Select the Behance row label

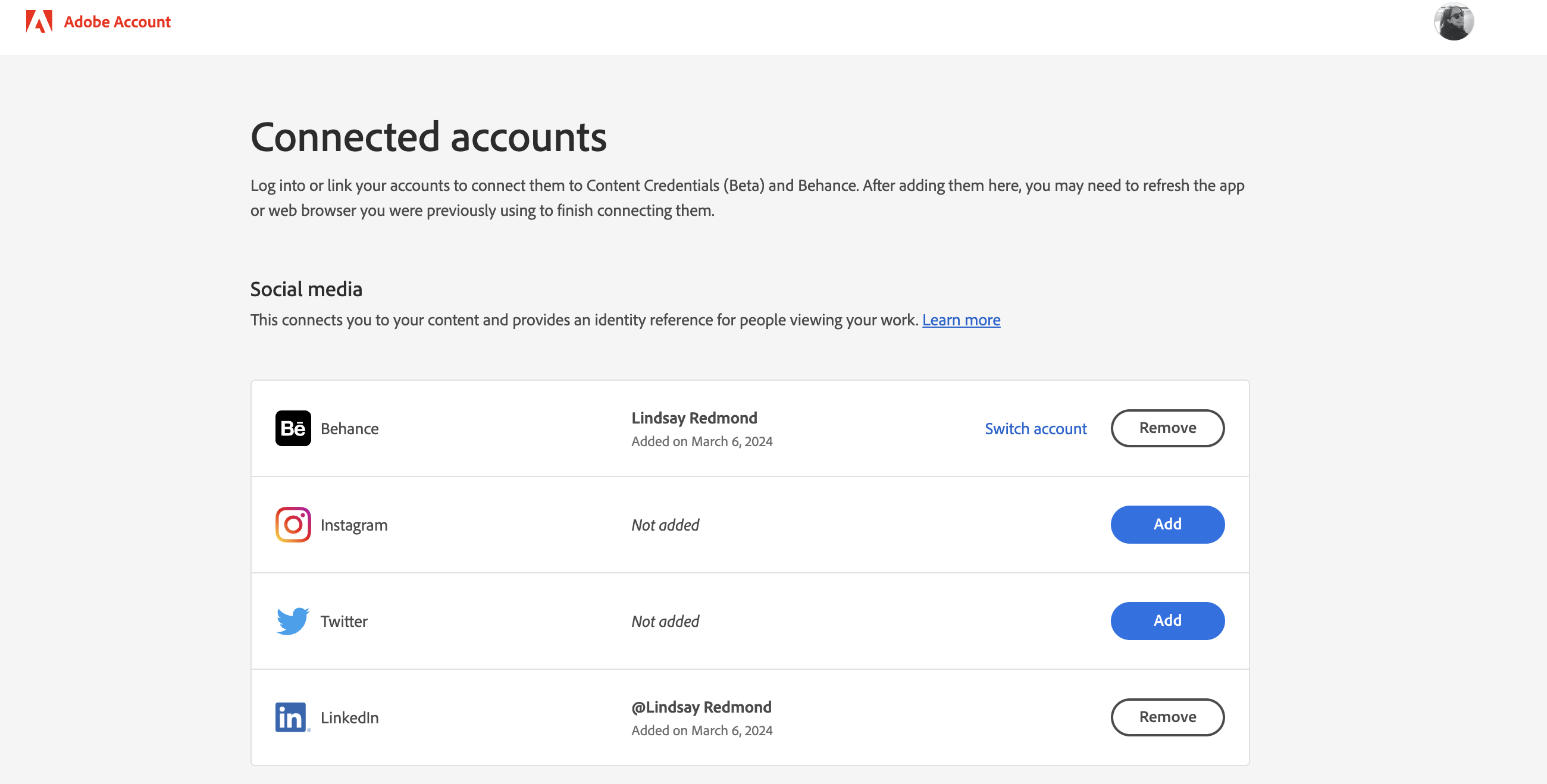[349, 429]
